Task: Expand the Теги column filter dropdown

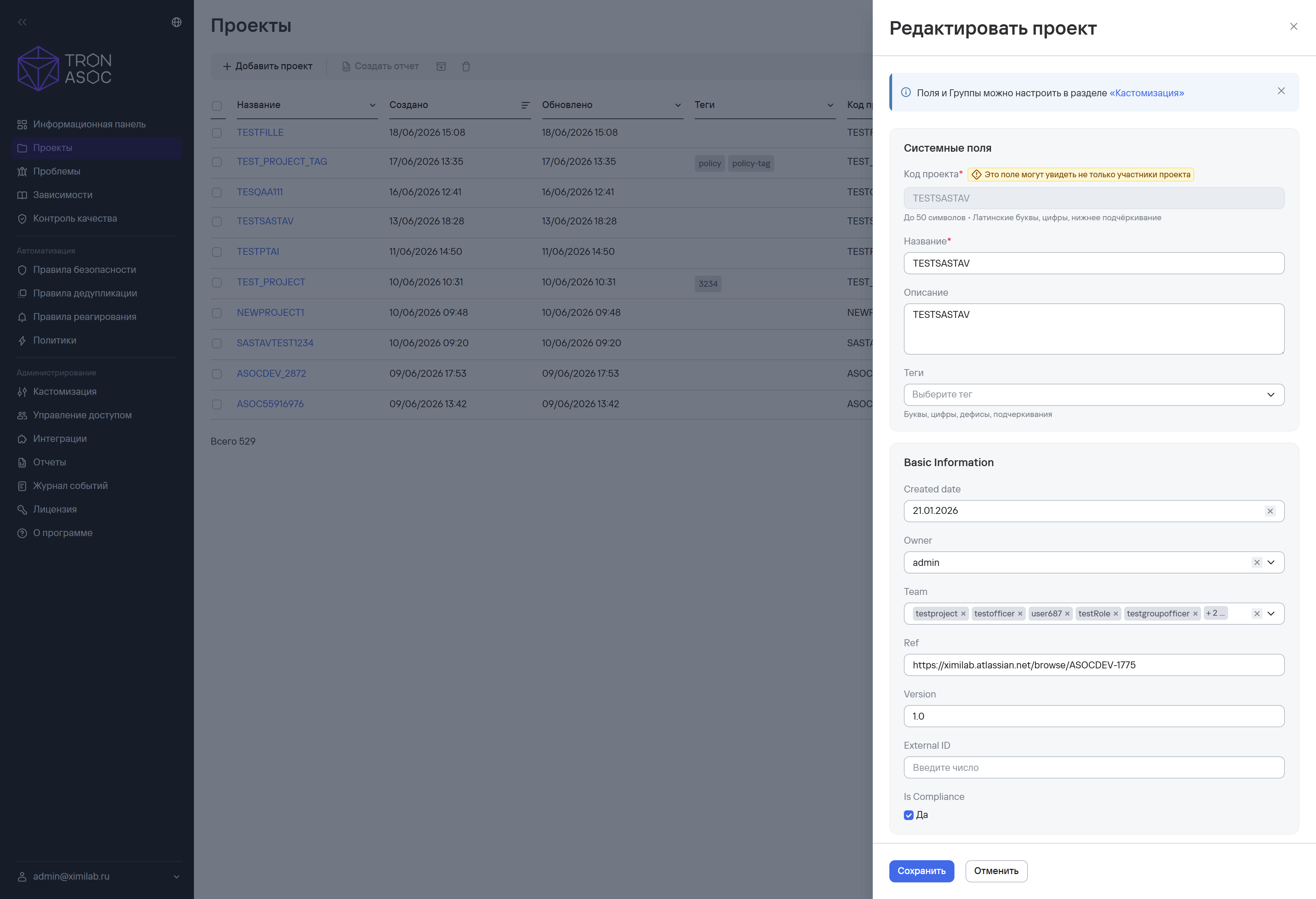Action: [830, 105]
